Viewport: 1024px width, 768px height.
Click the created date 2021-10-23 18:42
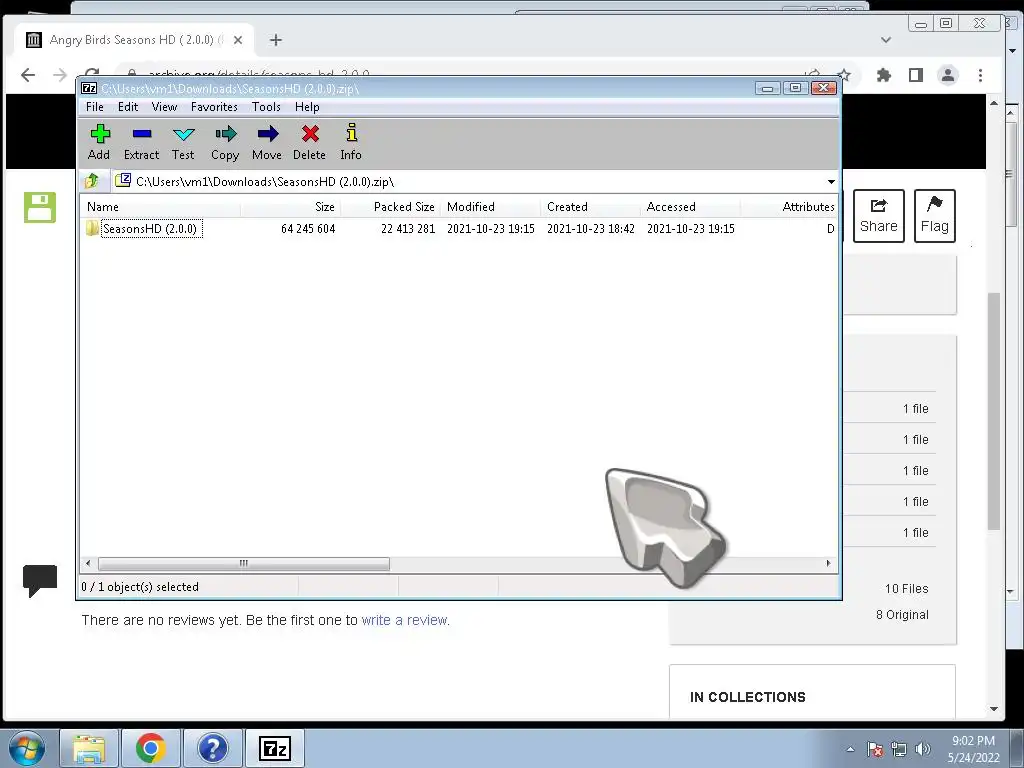coord(591,229)
